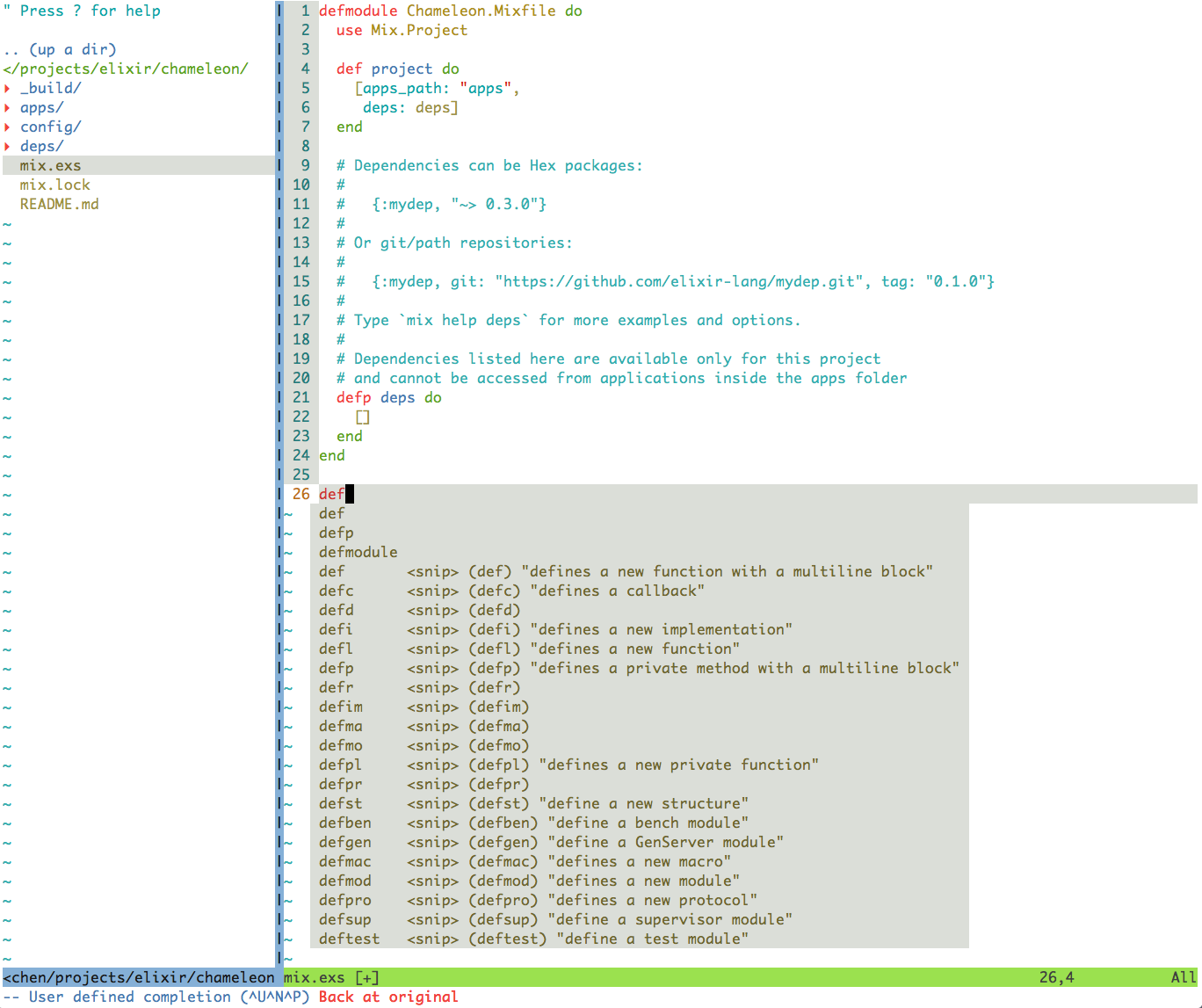Pick the 'defd' snippet entry
The width and height of the screenshot is (1202, 1008).
point(640,610)
